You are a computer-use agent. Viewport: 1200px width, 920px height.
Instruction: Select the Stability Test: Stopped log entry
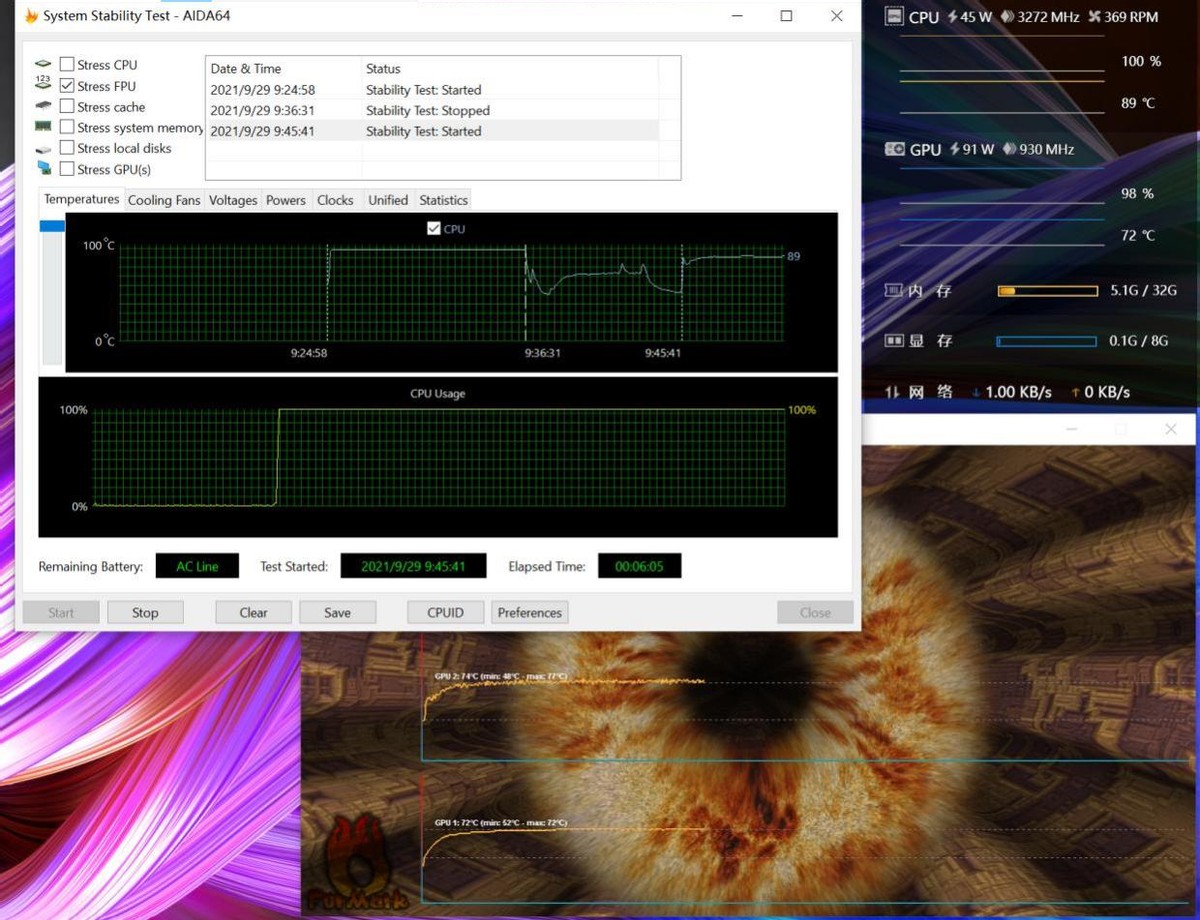point(432,111)
